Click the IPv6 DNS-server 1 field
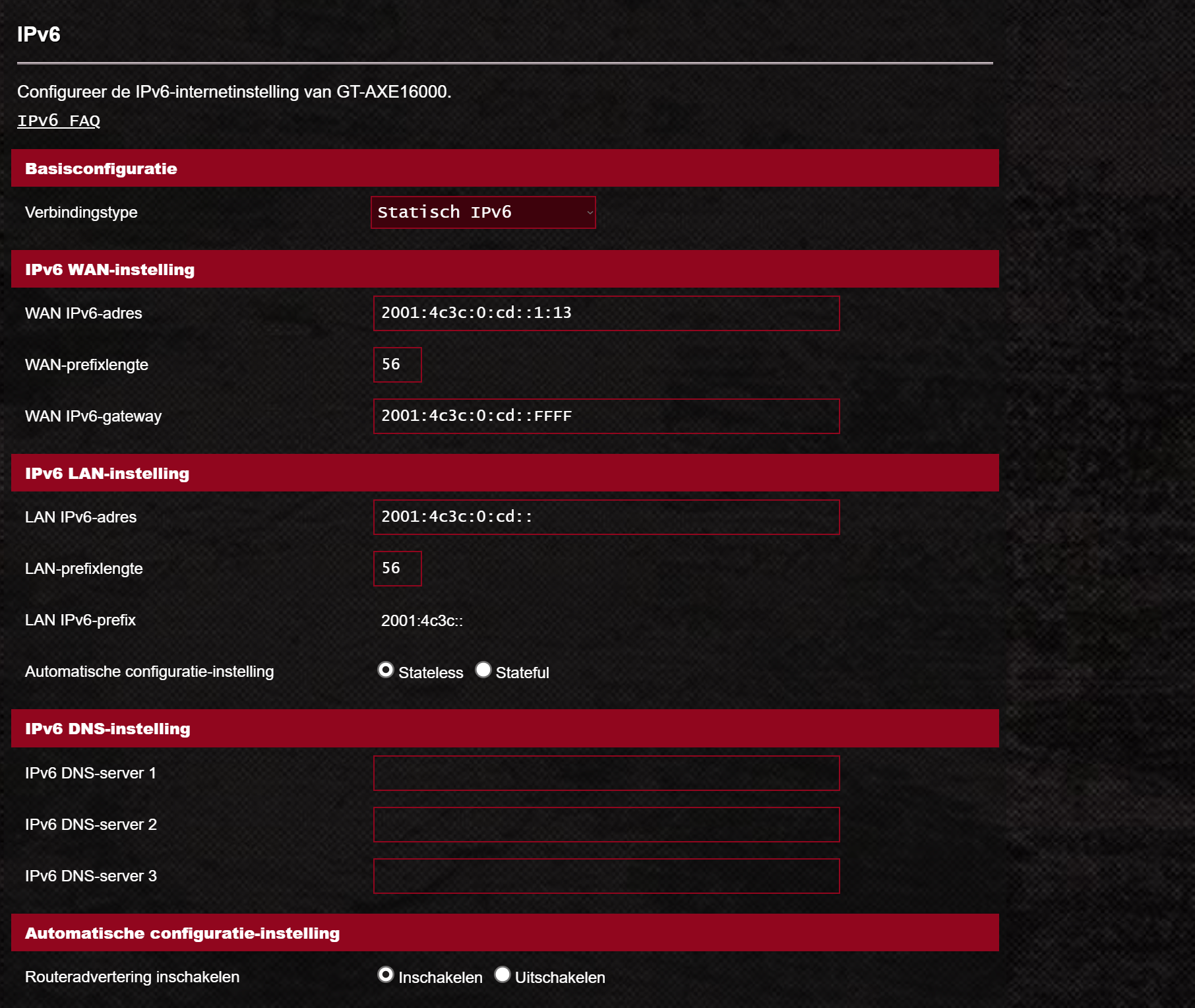The height and width of the screenshot is (1008, 1195). click(606, 773)
